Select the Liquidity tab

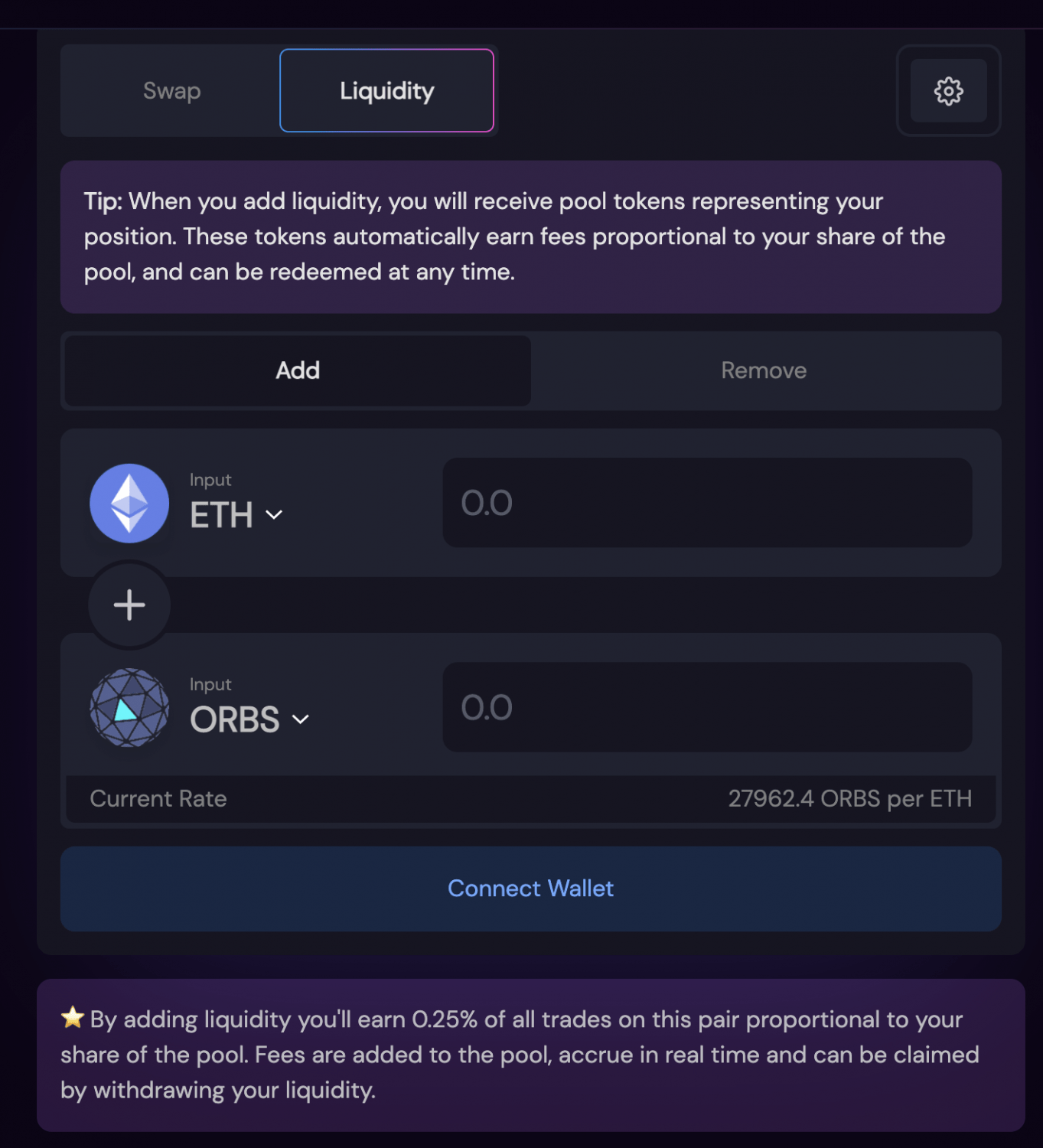(x=386, y=90)
